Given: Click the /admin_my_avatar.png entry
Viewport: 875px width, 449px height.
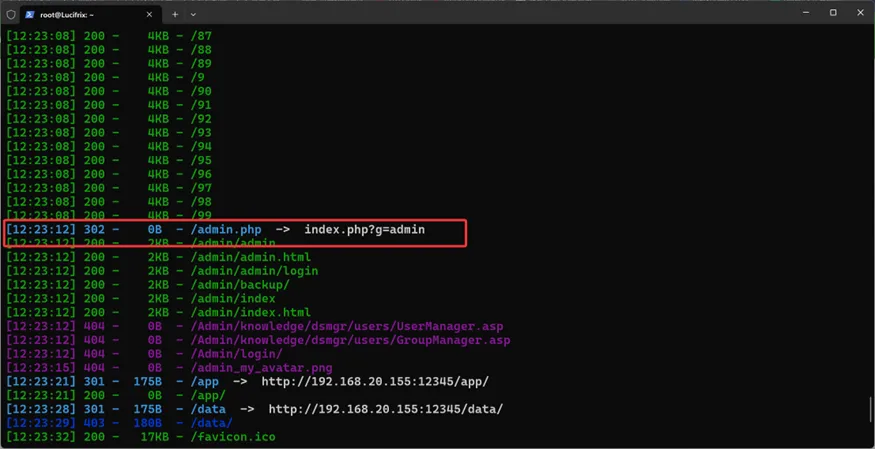Looking at the screenshot, I should click(261, 368).
